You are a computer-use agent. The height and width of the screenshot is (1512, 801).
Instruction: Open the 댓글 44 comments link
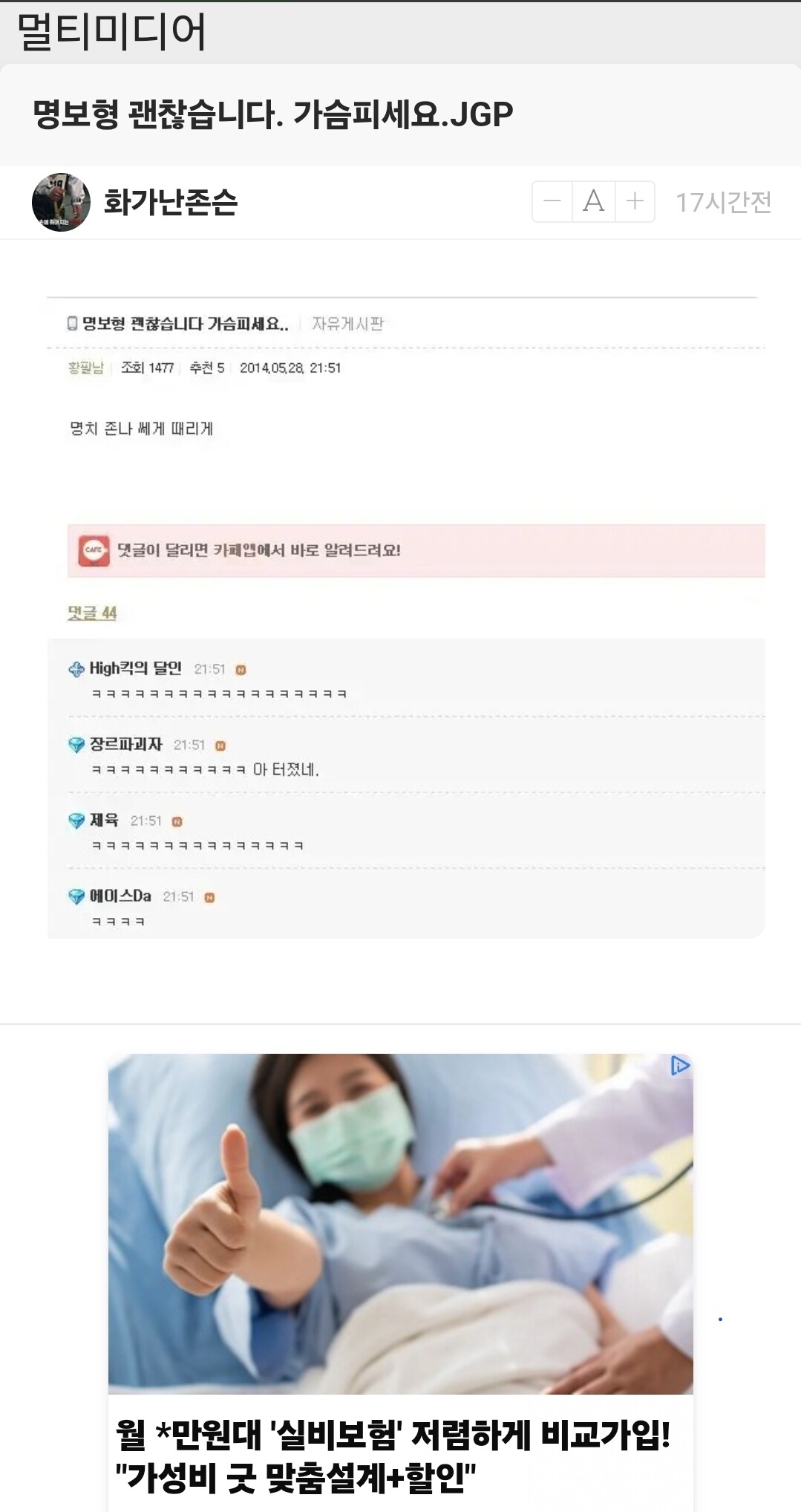pos(92,613)
